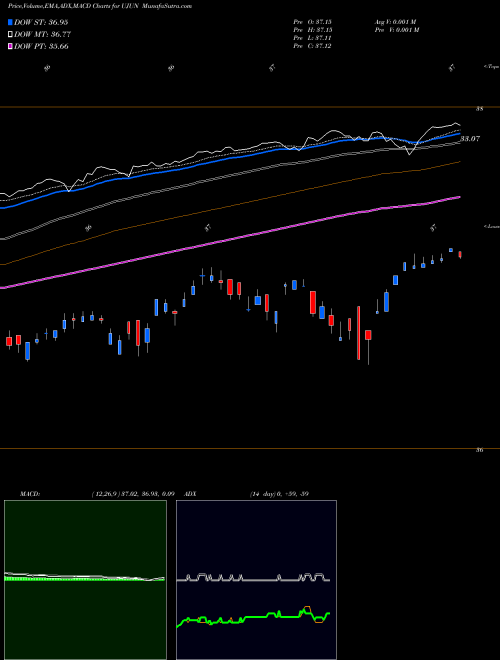Select the 'DOW PT: 35.66' legend label
The width and height of the screenshot is (500, 660).
[41, 46]
